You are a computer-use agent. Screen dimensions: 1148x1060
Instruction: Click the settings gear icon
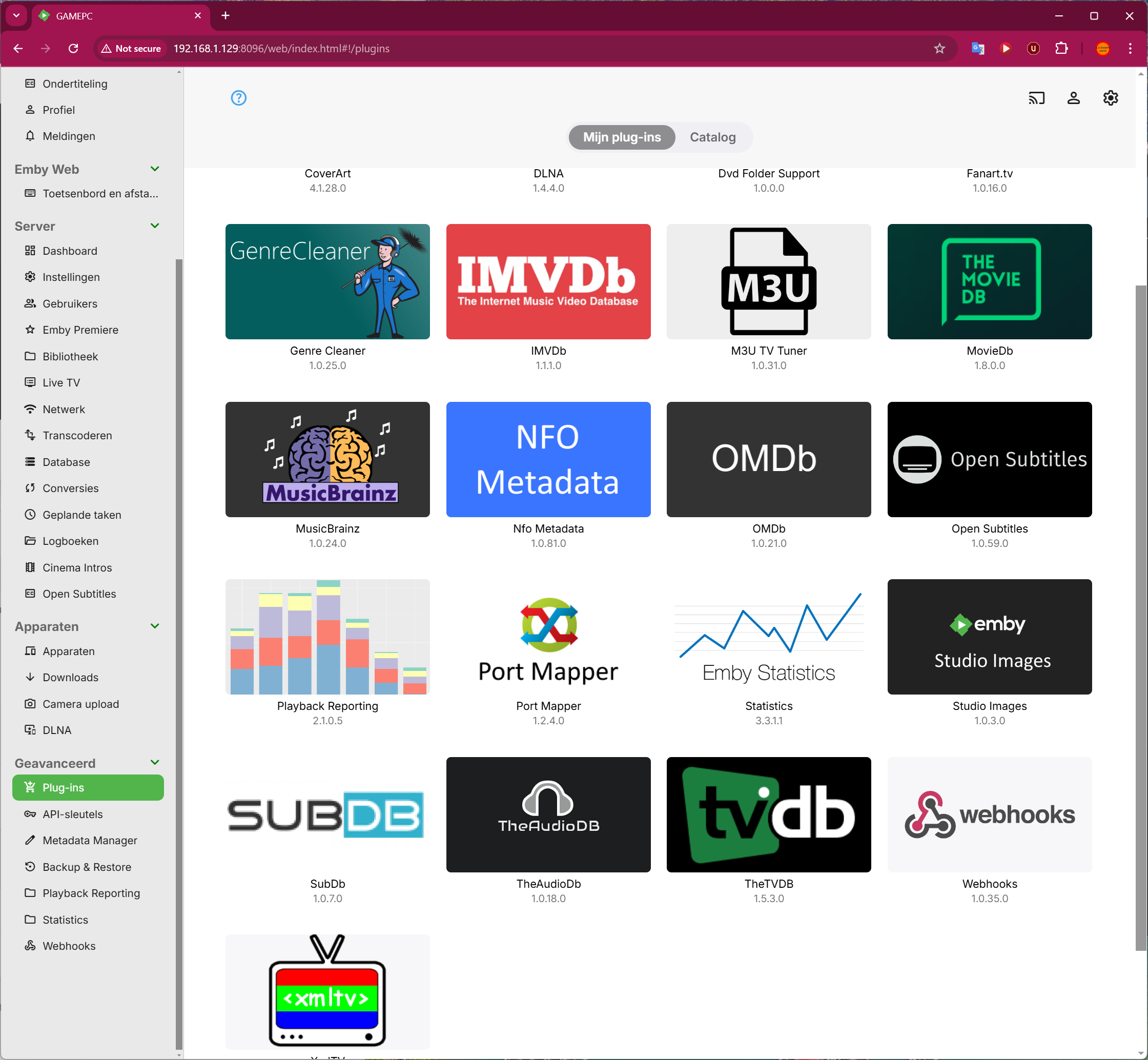(1110, 98)
